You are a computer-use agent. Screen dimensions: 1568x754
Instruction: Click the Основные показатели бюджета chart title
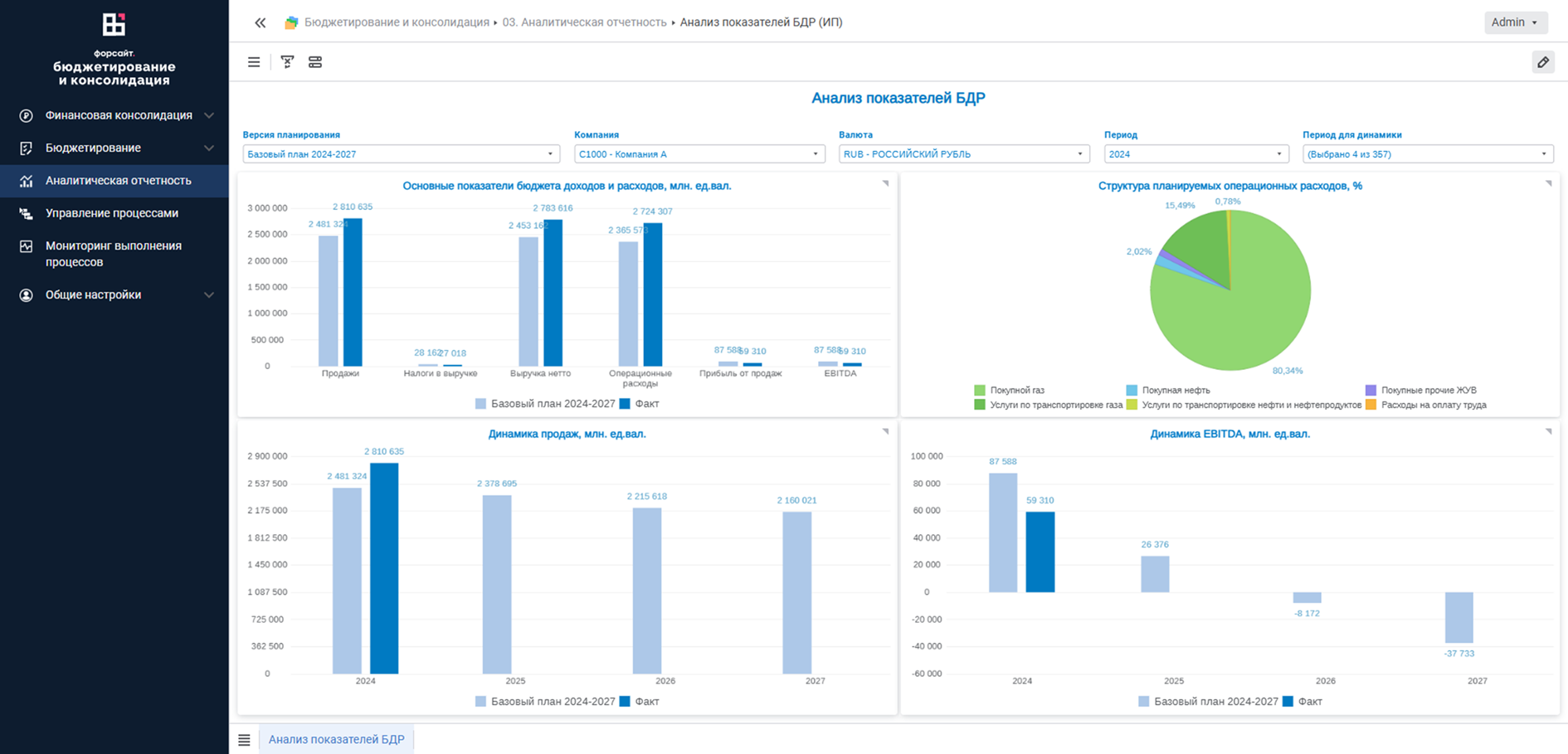567,186
